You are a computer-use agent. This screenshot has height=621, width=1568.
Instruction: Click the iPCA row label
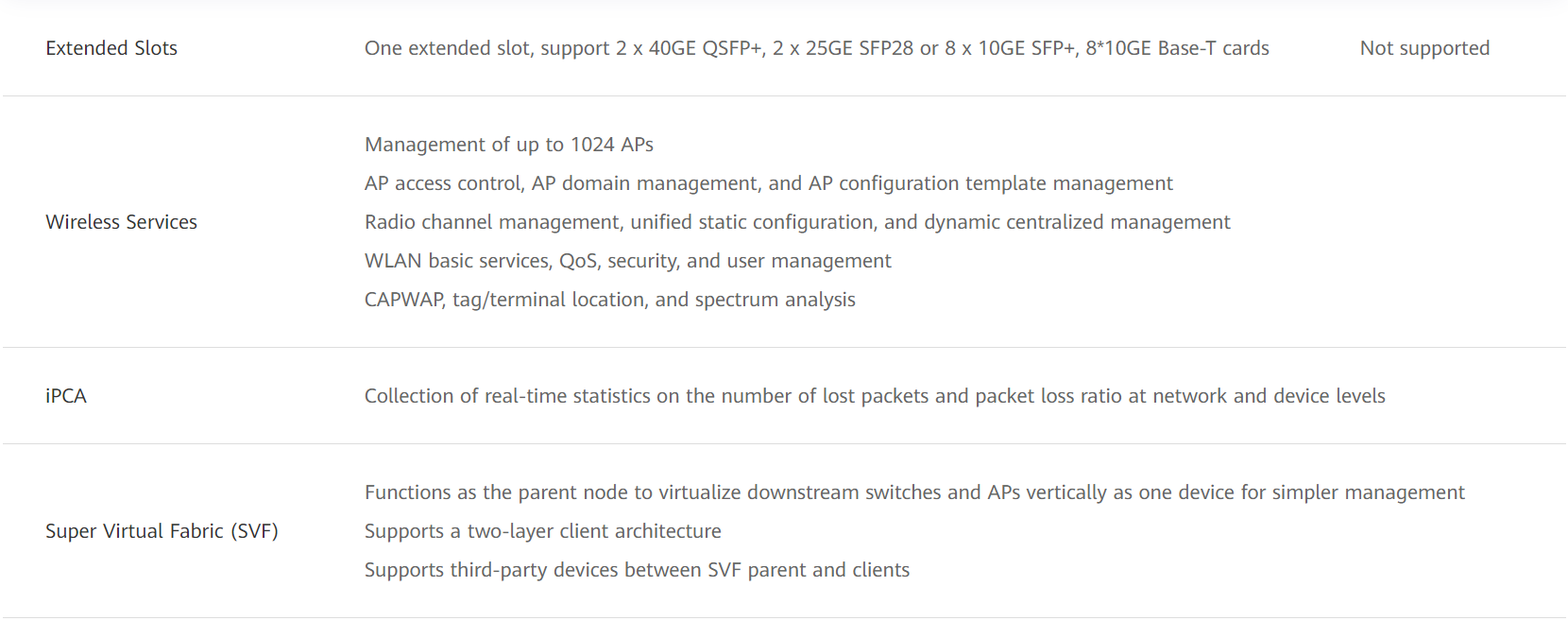(x=66, y=396)
